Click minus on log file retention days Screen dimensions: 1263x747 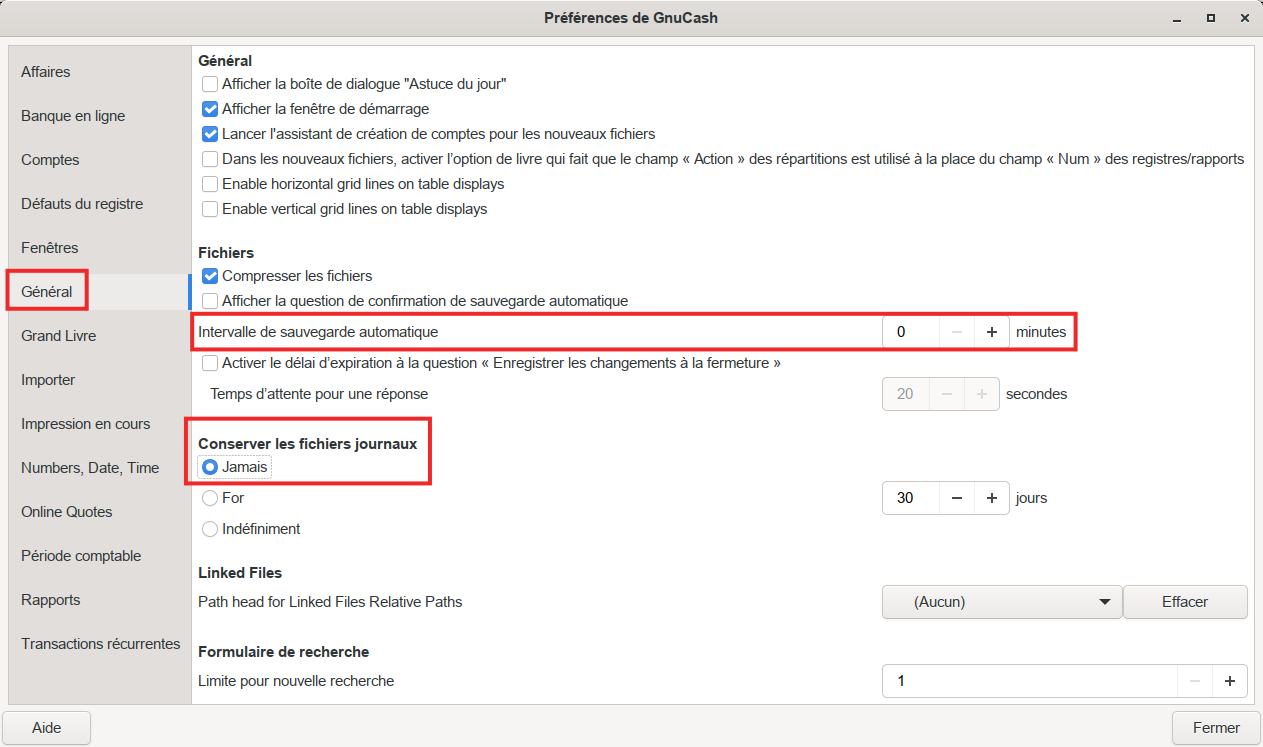[957, 498]
